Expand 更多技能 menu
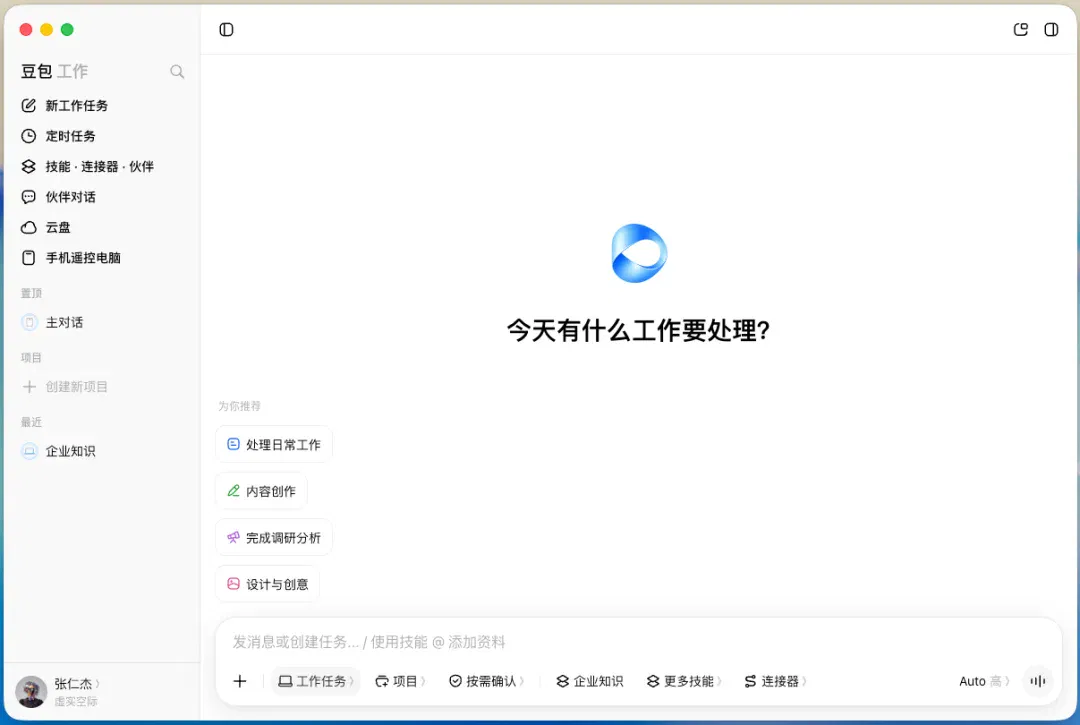Screen dimensions: 1080x725 coord(684,681)
